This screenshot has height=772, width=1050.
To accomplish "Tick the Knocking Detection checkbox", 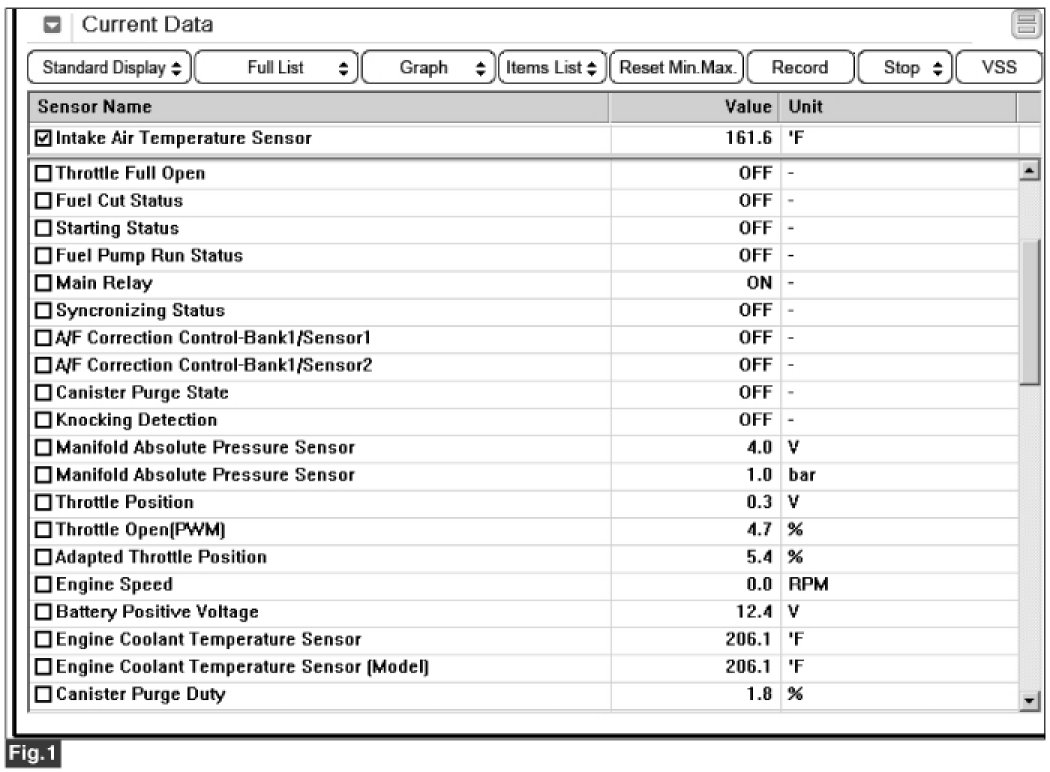I will click(x=43, y=420).
